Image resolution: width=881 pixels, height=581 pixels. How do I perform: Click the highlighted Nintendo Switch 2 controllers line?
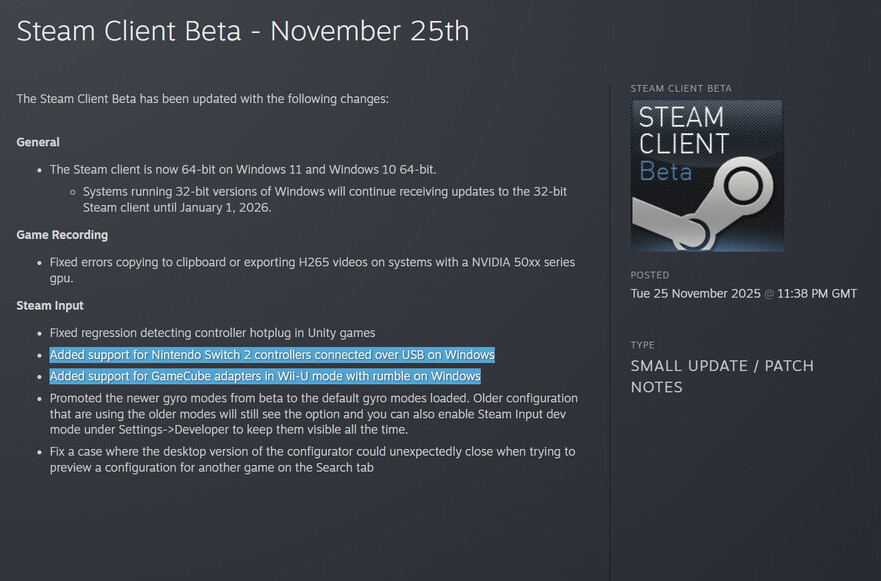click(272, 355)
